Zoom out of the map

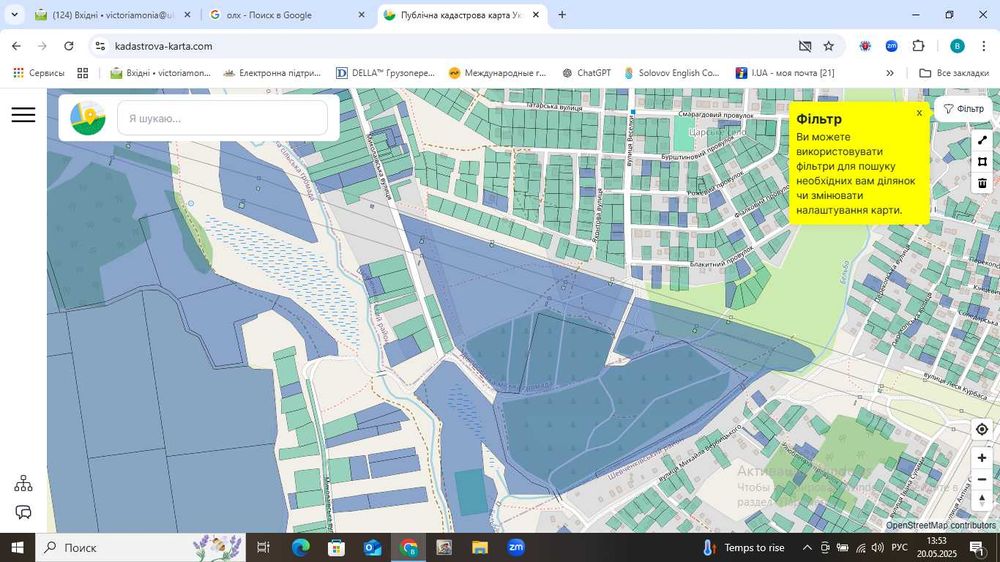[982, 478]
